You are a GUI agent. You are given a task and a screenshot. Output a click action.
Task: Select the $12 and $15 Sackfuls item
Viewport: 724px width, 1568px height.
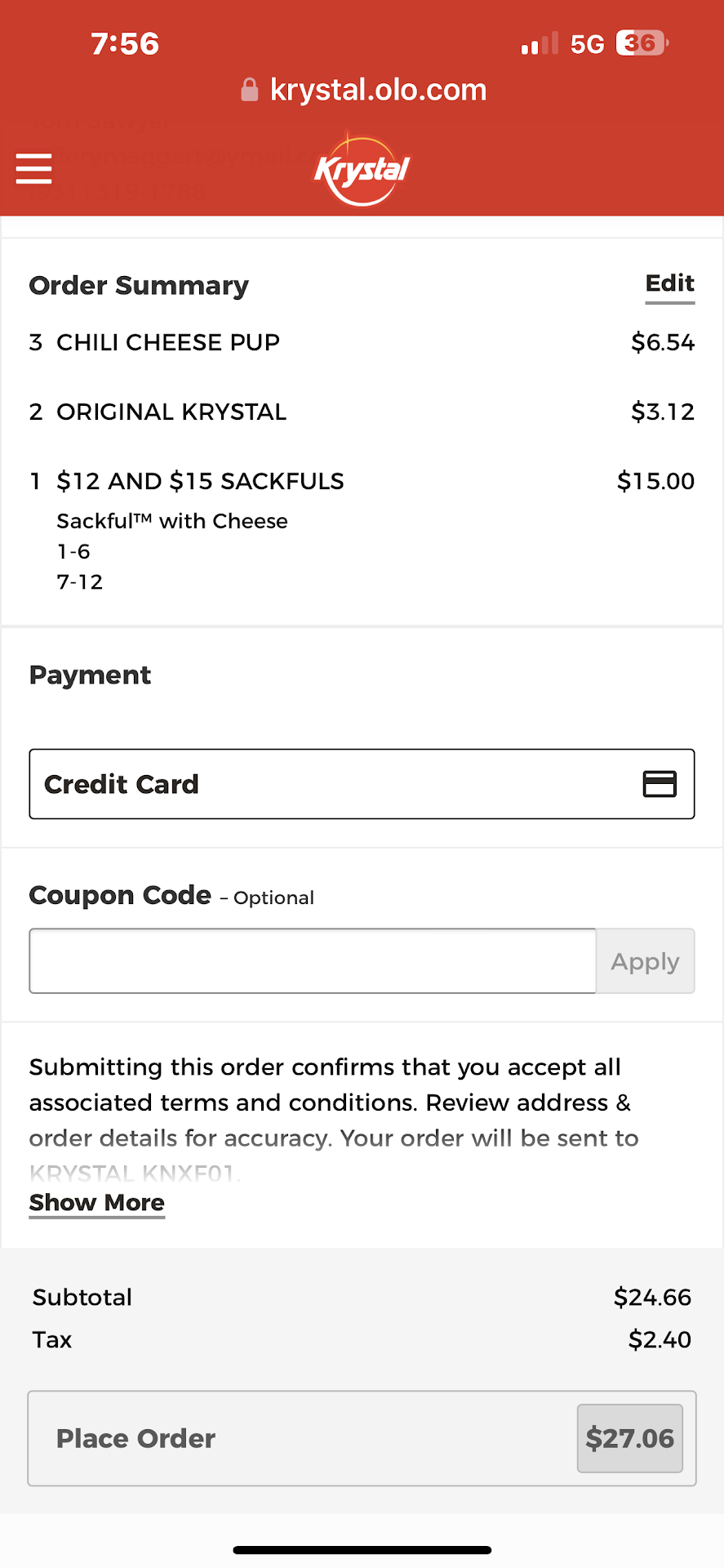point(200,481)
